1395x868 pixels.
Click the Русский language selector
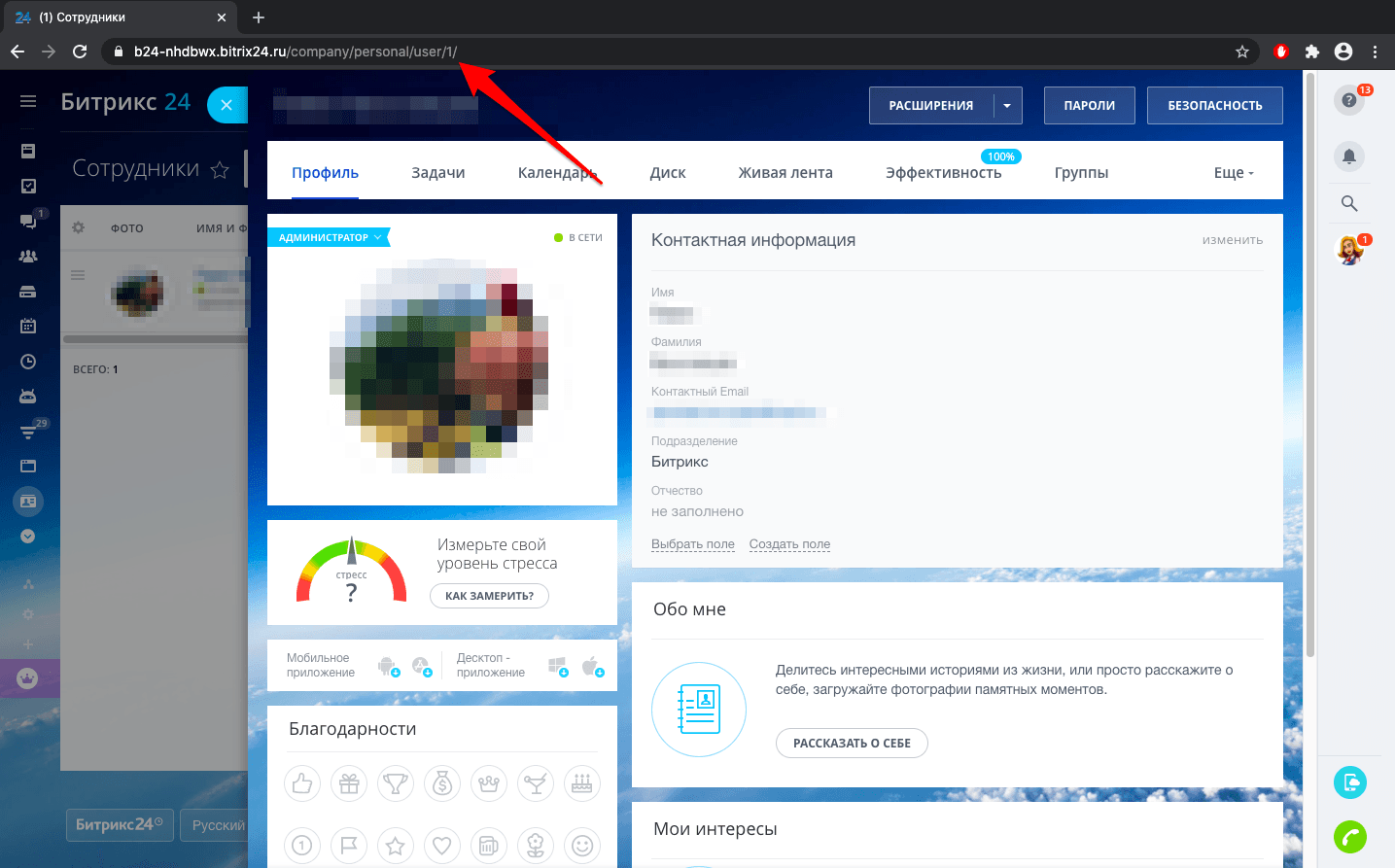pyautogui.click(x=218, y=825)
